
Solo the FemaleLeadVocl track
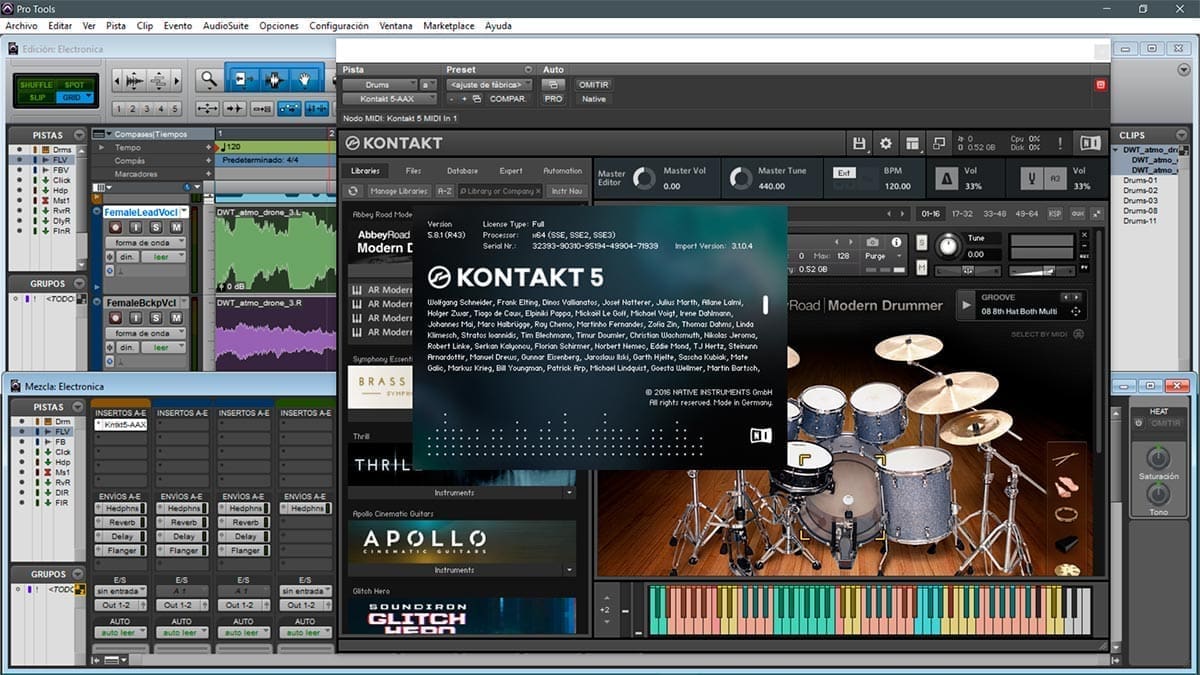pos(157,228)
